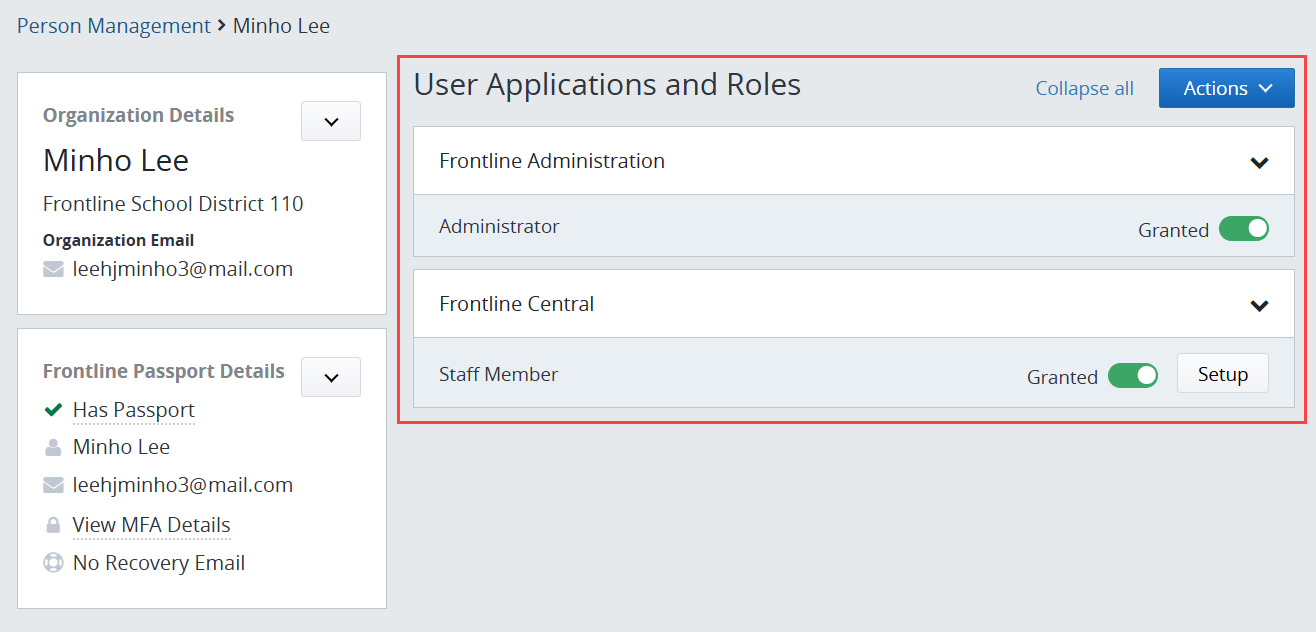Screen dimensions: 1316x632
Task: Click the organization email leehjminho3@mail.com
Action: coord(183,269)
